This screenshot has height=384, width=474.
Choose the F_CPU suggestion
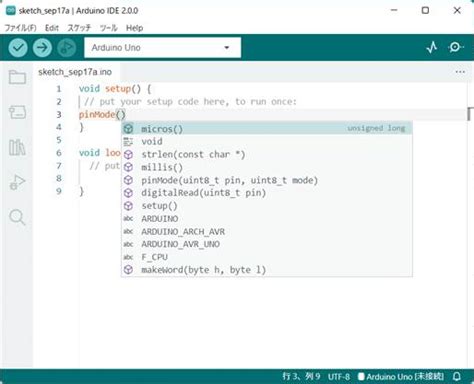coord(267,257)
